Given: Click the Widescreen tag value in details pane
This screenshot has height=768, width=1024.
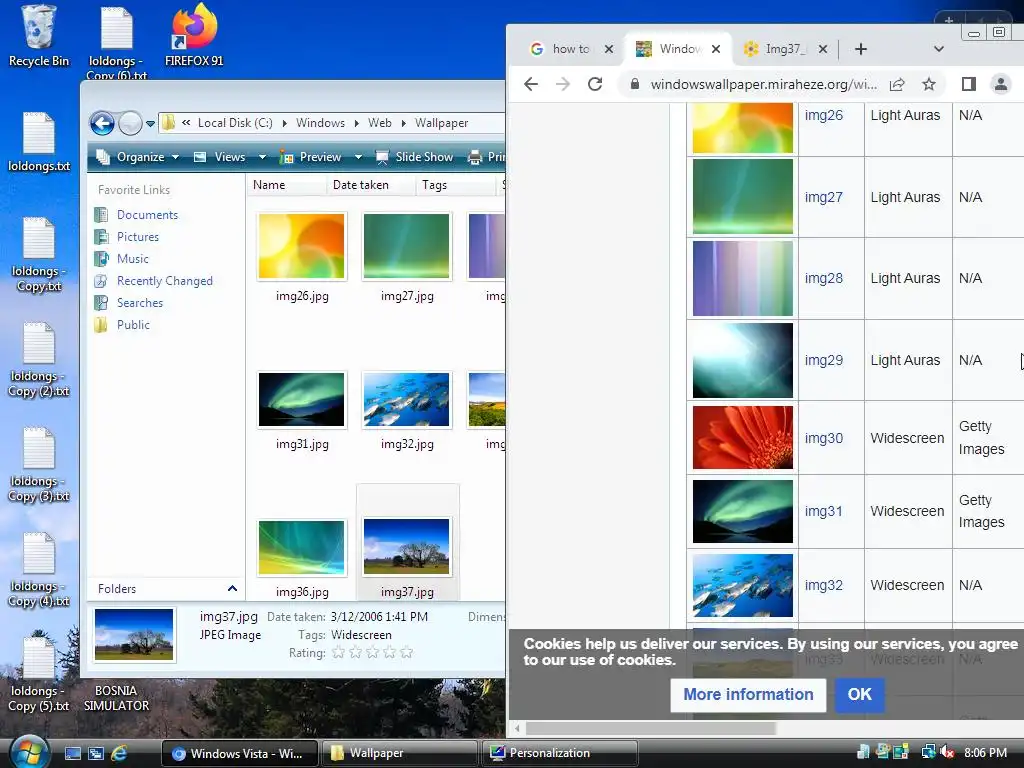Looking at the screenshot, I should click(x=361, y=635).
